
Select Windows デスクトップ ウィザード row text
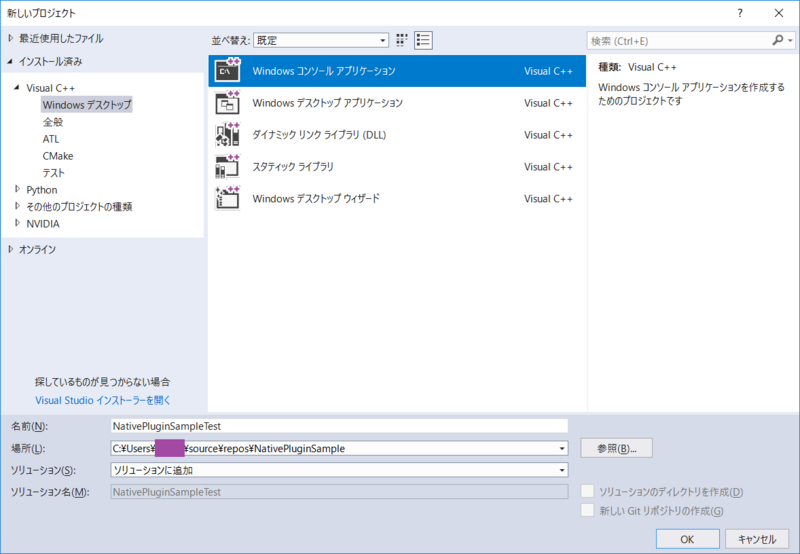tap(316, 198)
